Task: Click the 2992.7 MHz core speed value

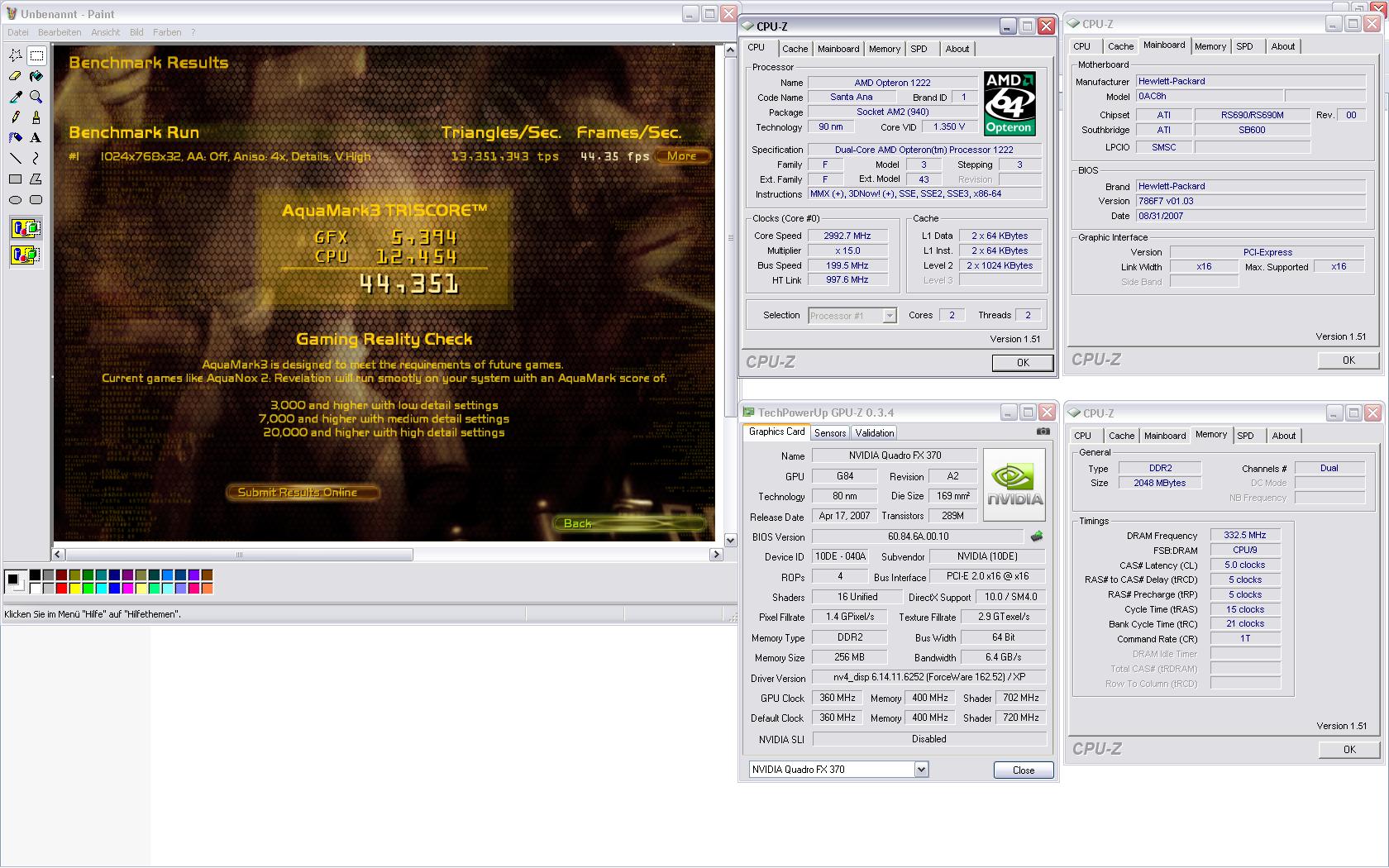Action: coord(847,236)
